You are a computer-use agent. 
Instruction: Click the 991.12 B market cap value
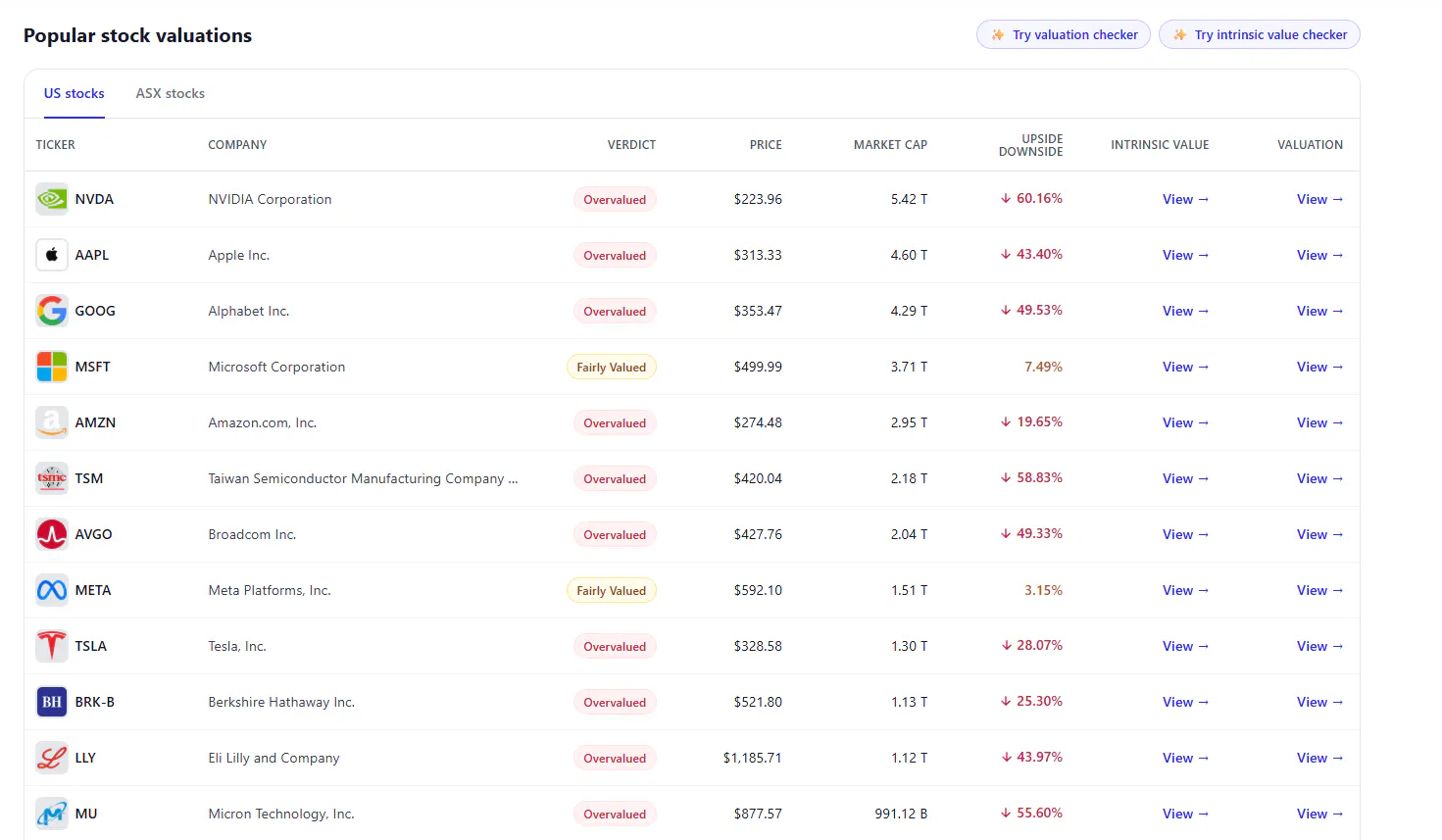(901, 814)
